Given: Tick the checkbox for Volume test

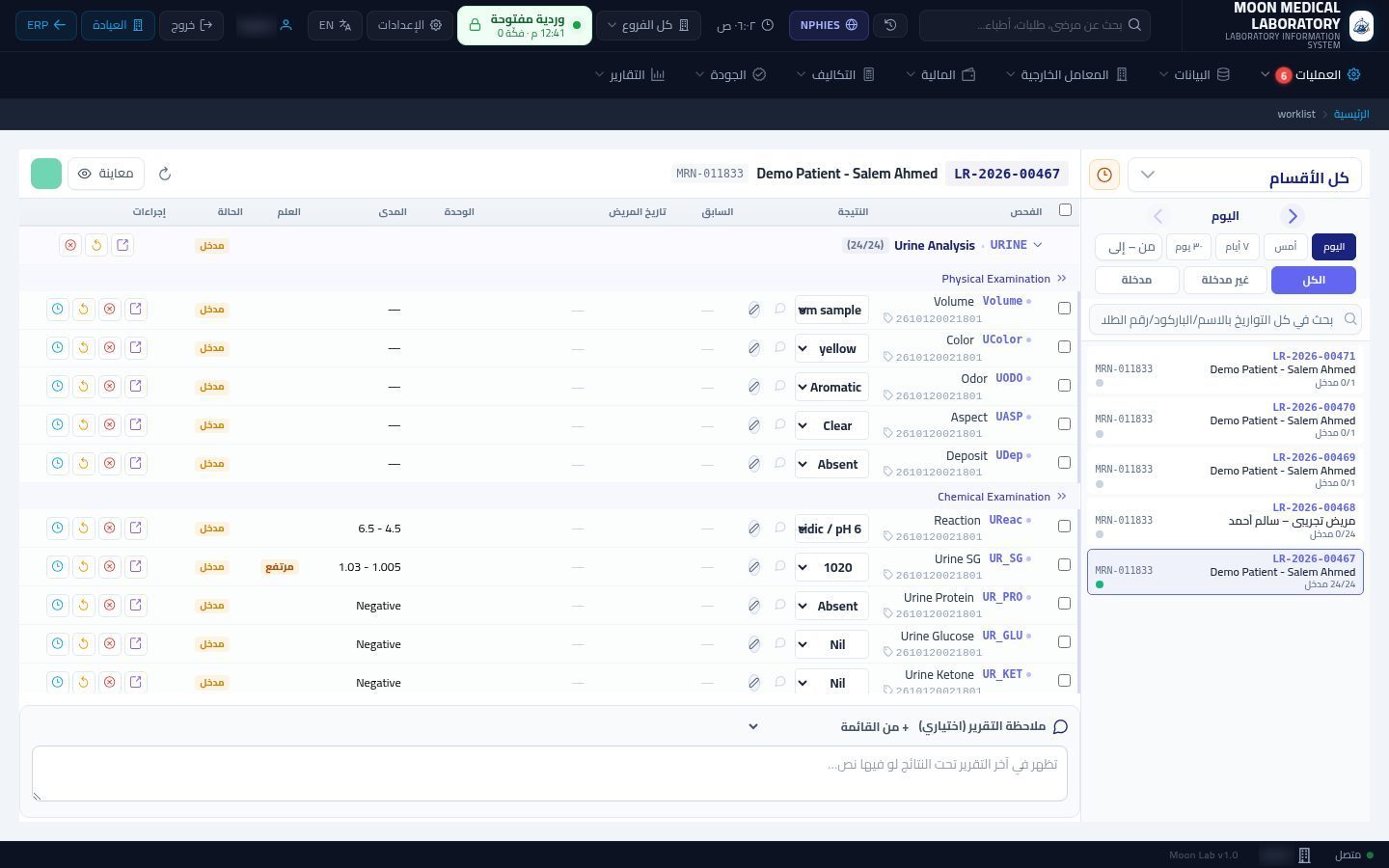Looking at the screenshot, I should point(1064,309).
